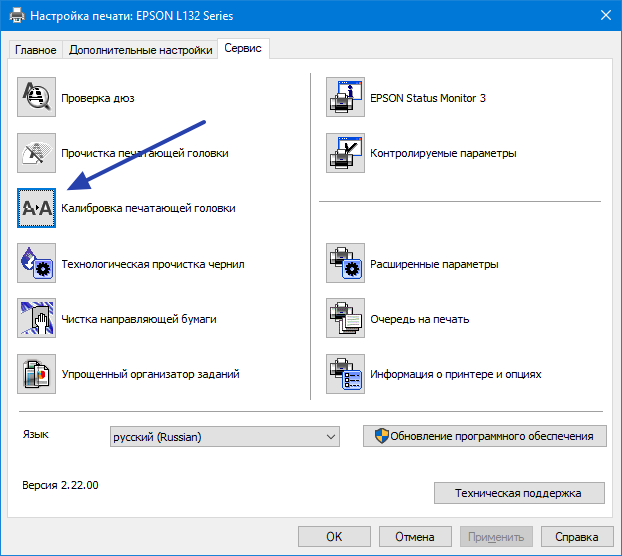Click the Очередь на печать label
Image resolution: width=622 pixels, height=556 pixels.
click(419, 319)
